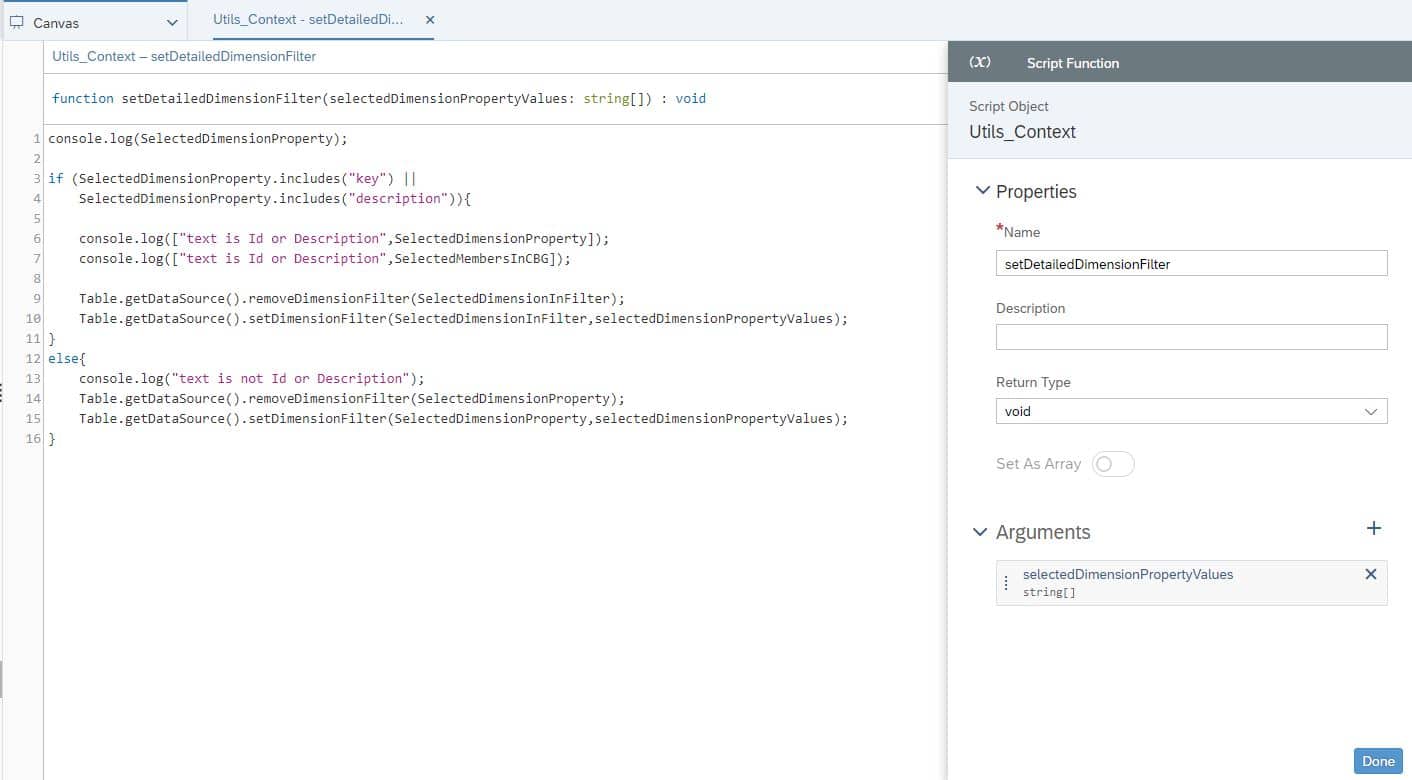Screen dimensions: 1412x780
Task: Click the Utils_Context – setDetailedDimensionFilter breadcrumb header
Action: [185, 56]
